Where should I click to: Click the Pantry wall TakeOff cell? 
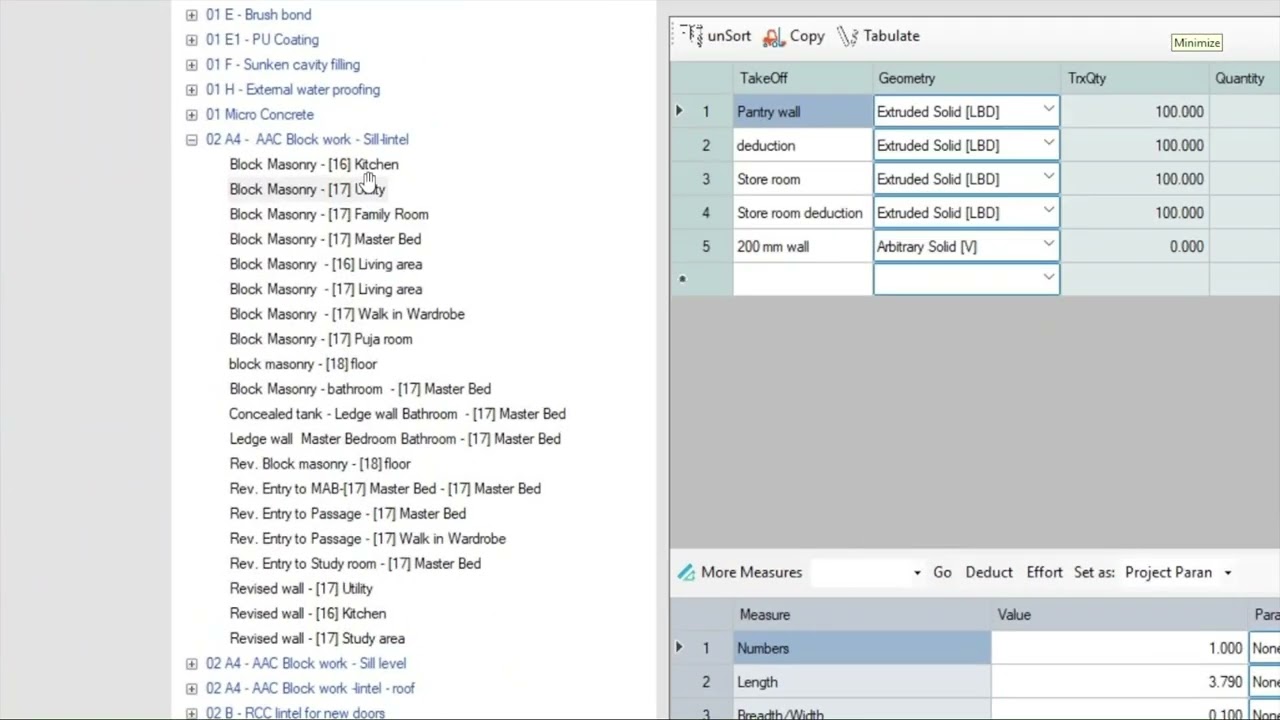pos(803,111)
